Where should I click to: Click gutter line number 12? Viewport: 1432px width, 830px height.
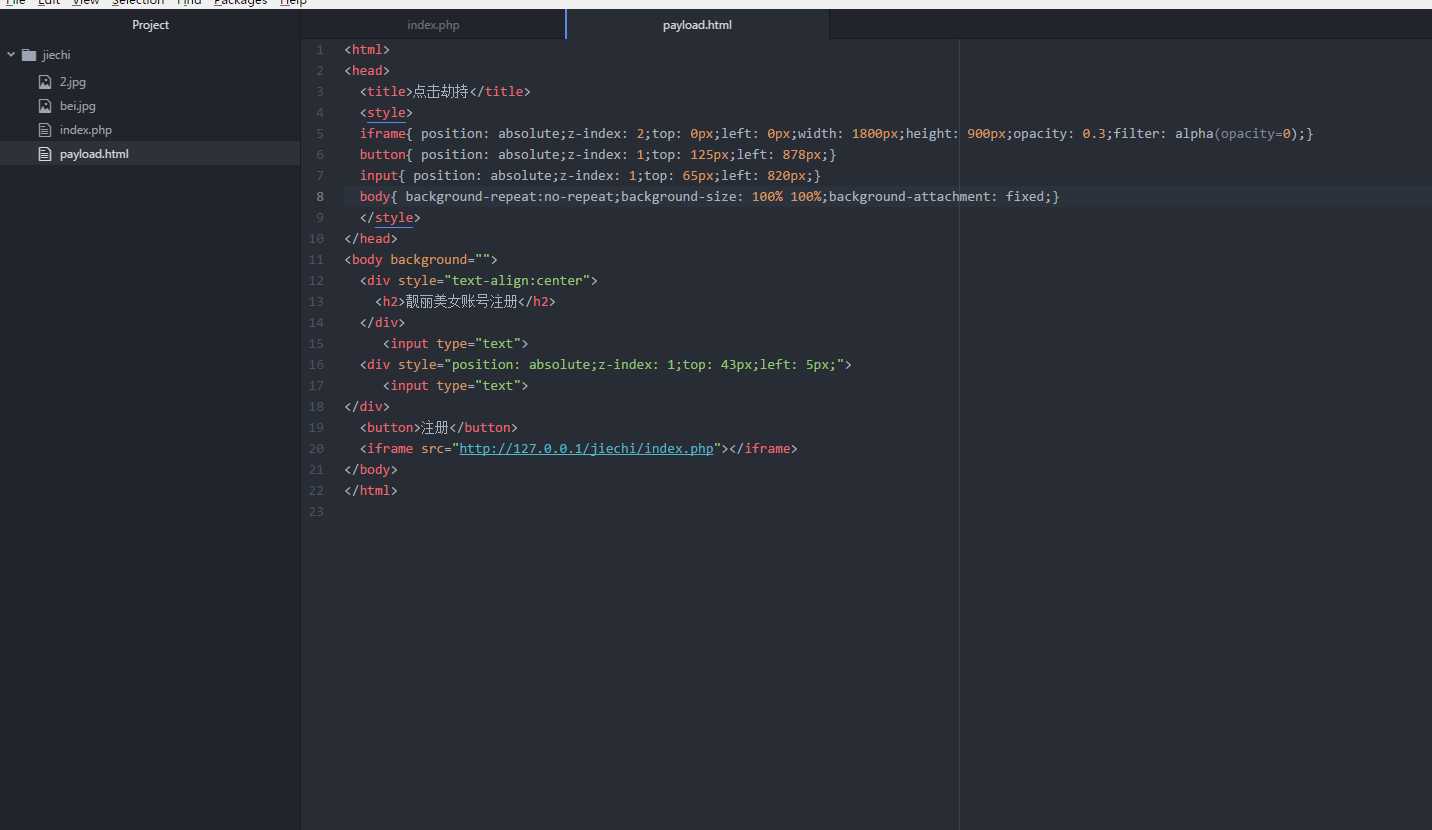(x=317, y=281)
